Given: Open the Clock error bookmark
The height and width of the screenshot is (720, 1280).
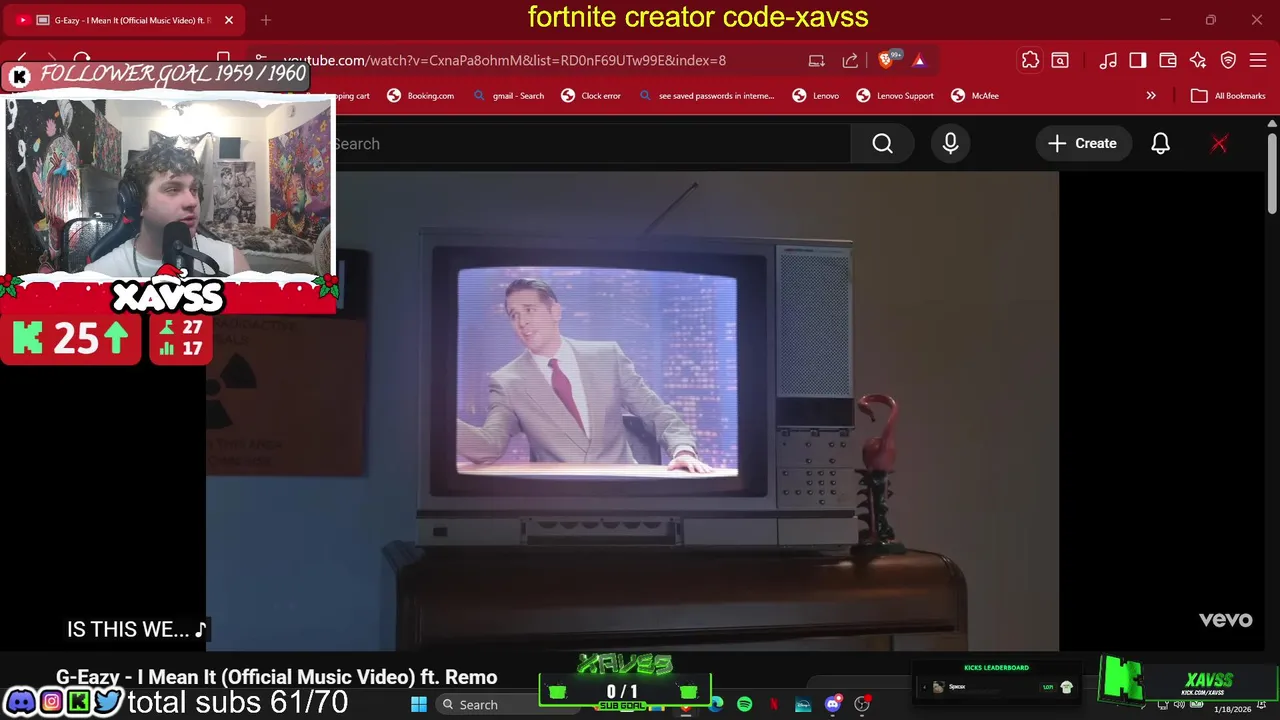Looking at the screenshot, I should [591, 96].
